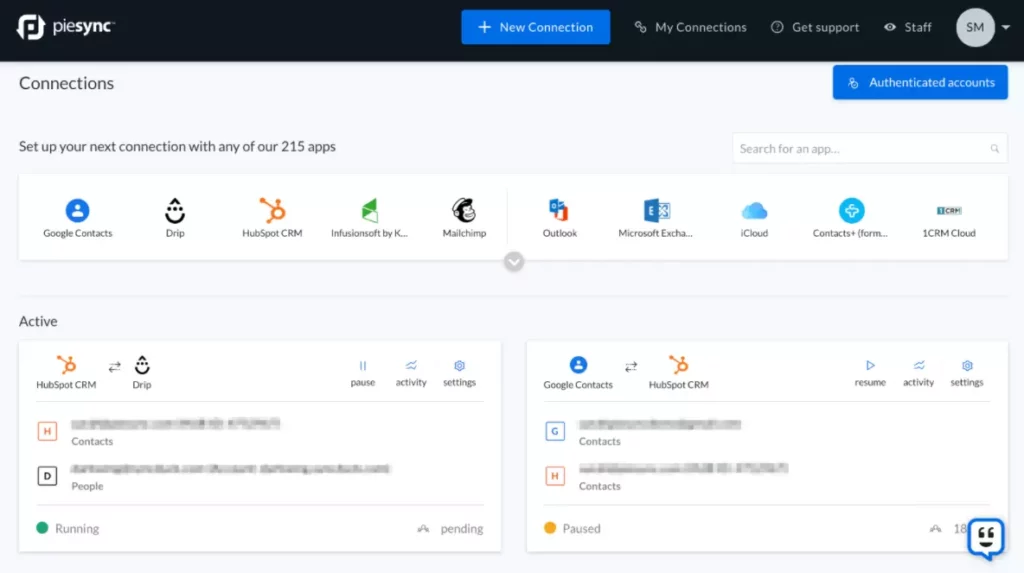Click the Running status label
This screenshot has width=1024, height=573.
(76, 529)
